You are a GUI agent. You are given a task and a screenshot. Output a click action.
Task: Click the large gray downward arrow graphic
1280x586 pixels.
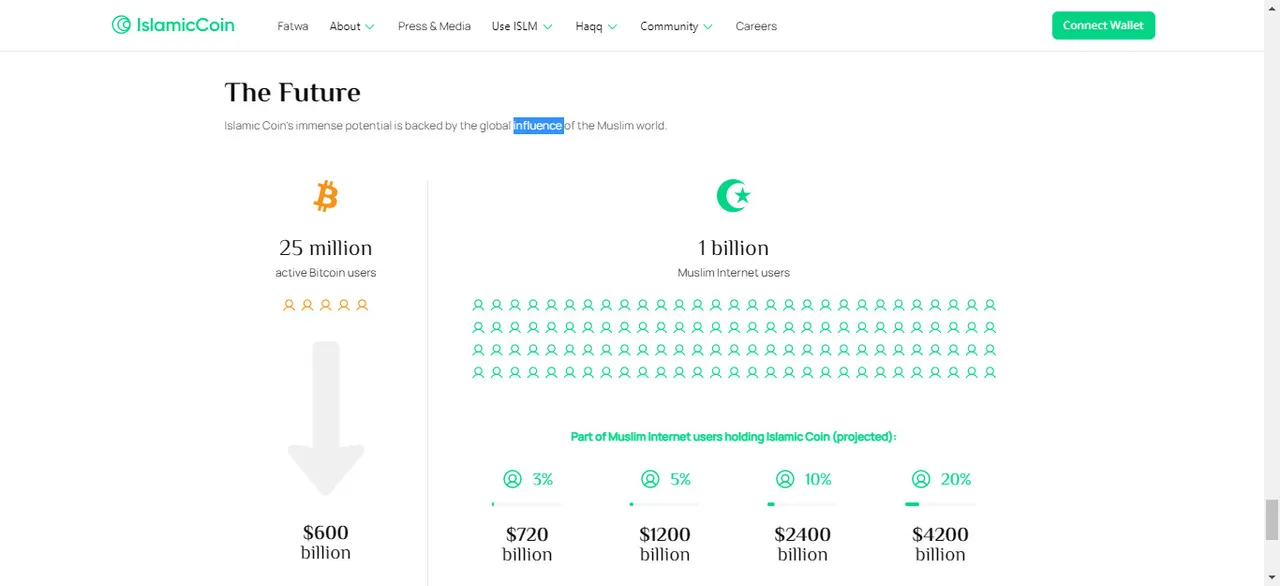tap(326, 418)
